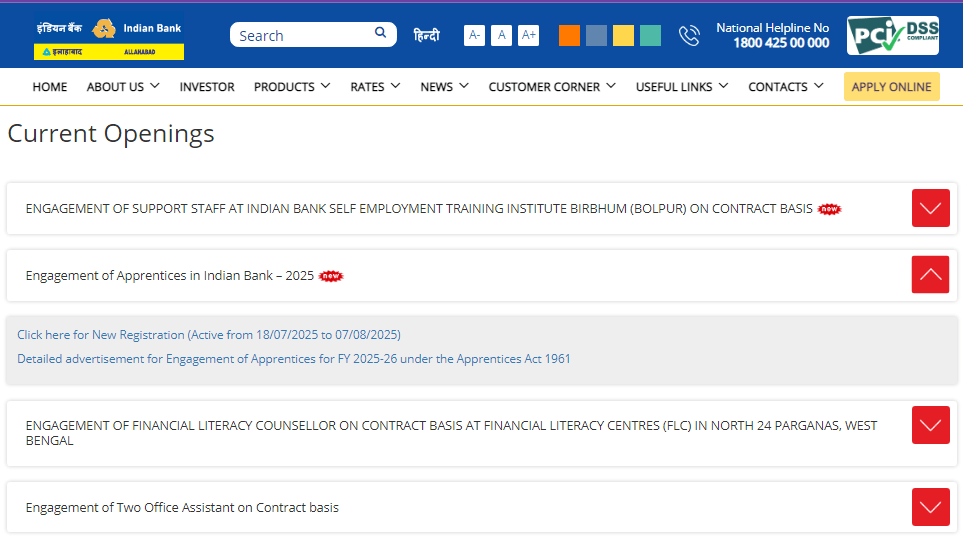Decrease font size with A- button
The image size is (963, 536).
pyautogui.click(x=474, y=36)
